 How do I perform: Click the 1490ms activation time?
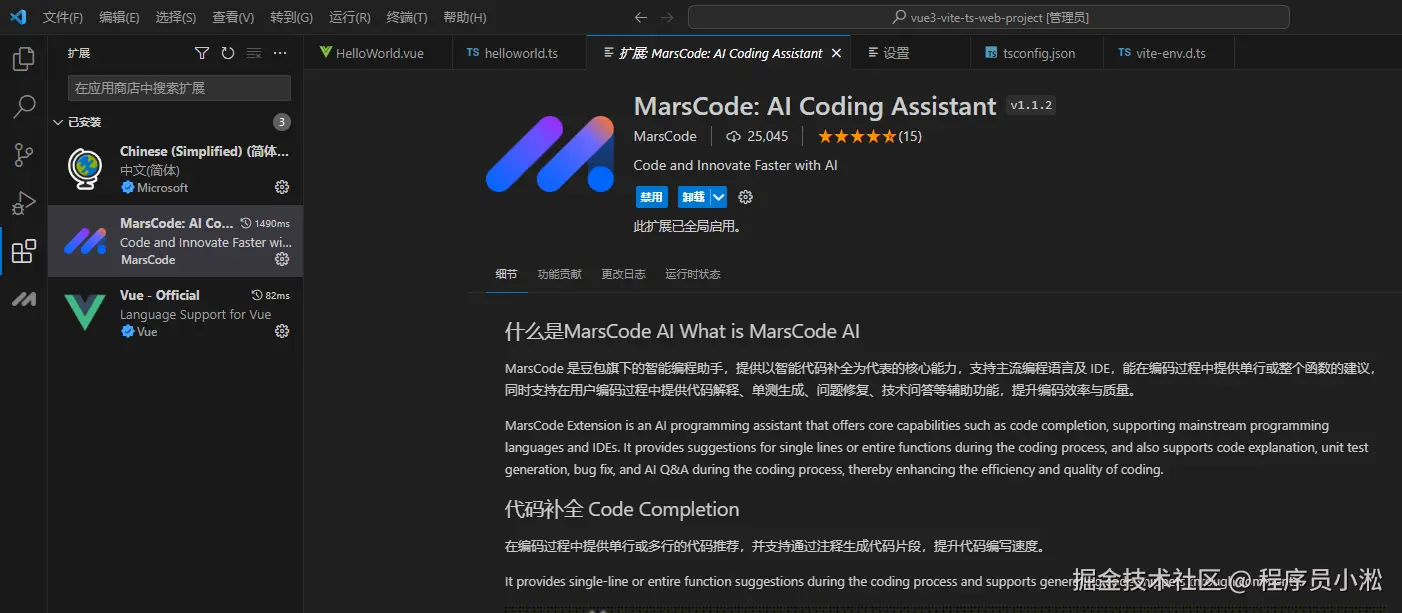tap(265, 224)
